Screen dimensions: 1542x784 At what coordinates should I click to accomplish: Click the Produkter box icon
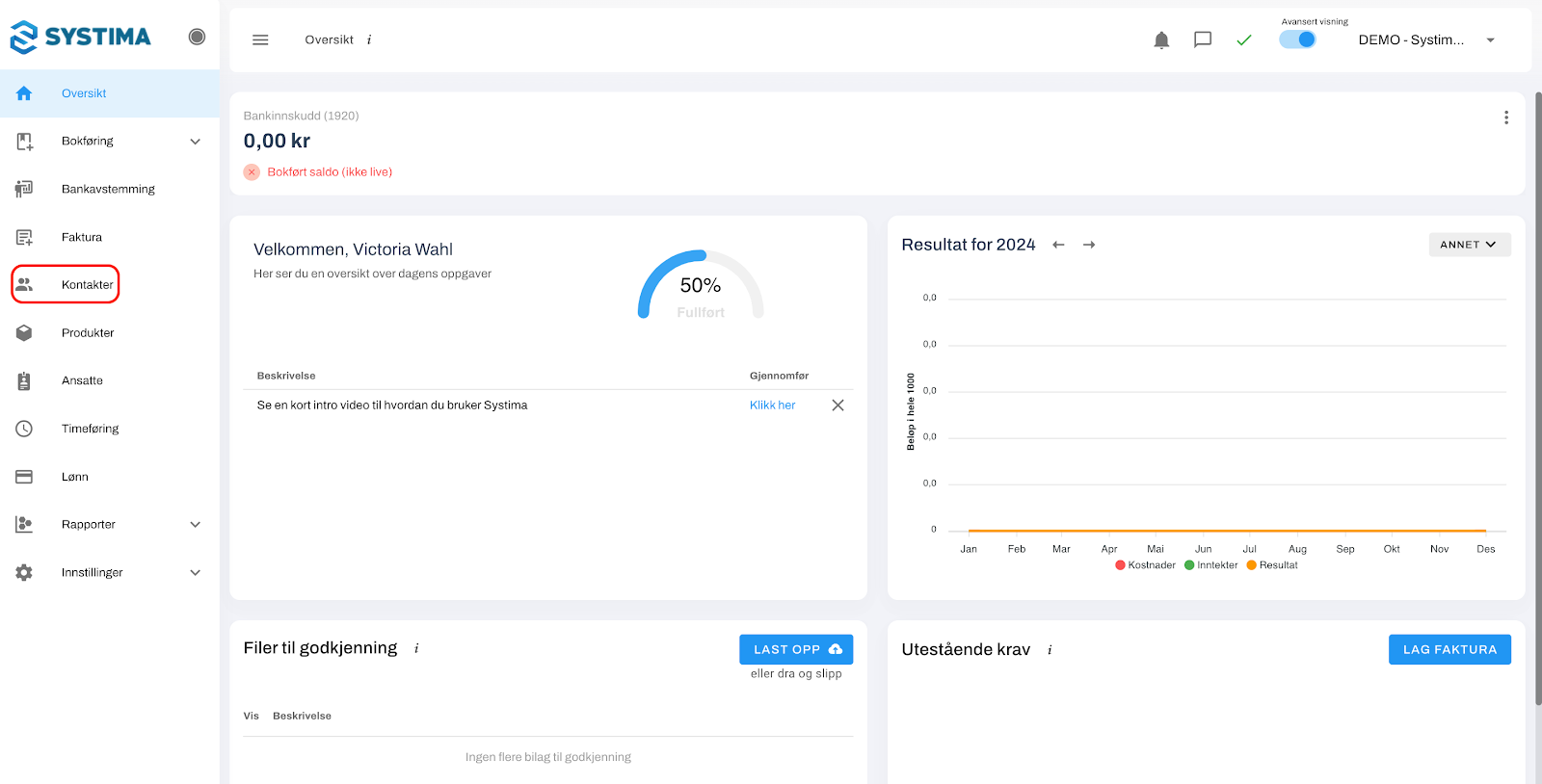coord(24,332)
